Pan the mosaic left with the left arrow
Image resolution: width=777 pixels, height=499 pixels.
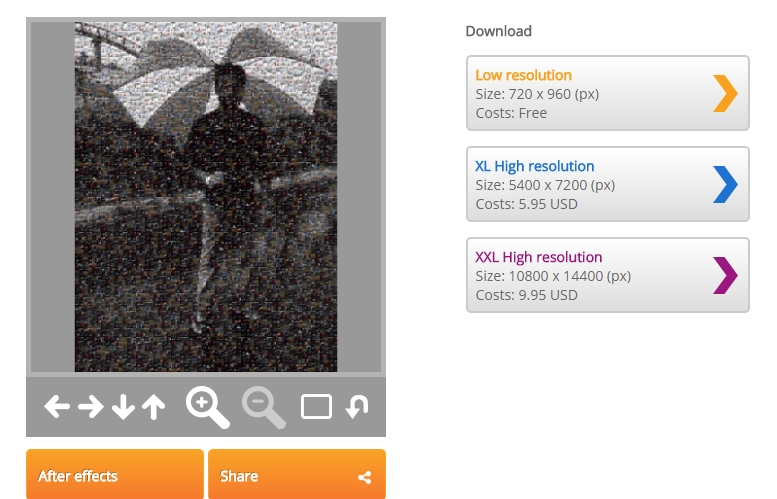click(x=57, y=407)
